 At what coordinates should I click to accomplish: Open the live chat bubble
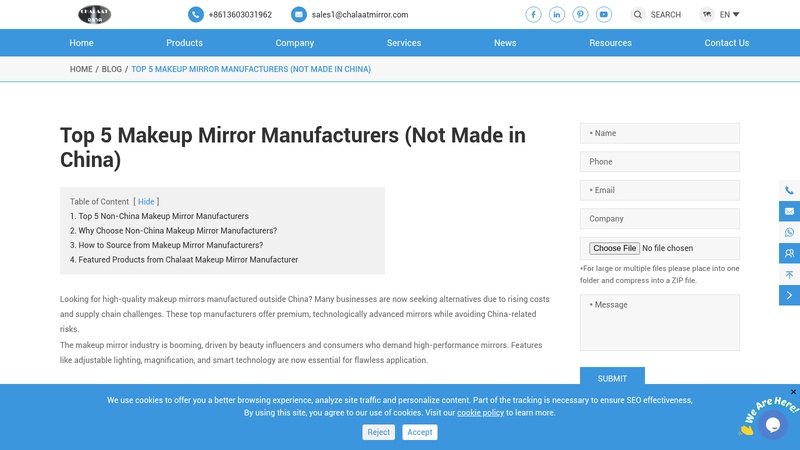coord(773,424)
